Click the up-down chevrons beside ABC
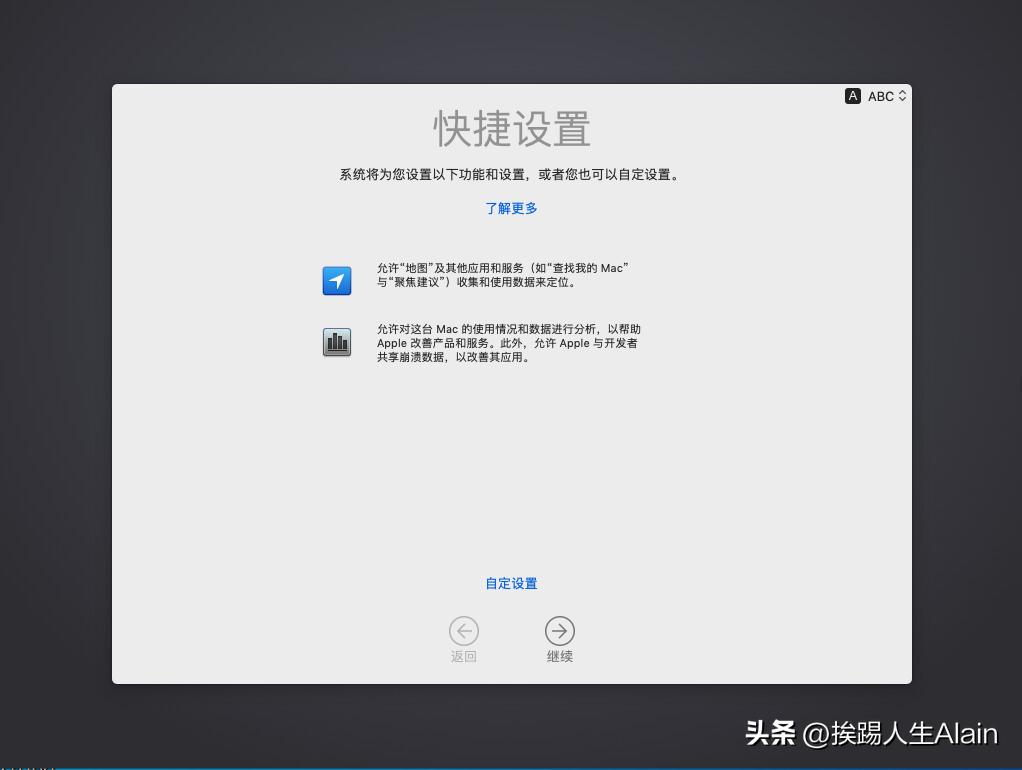 tap(901, 96)
